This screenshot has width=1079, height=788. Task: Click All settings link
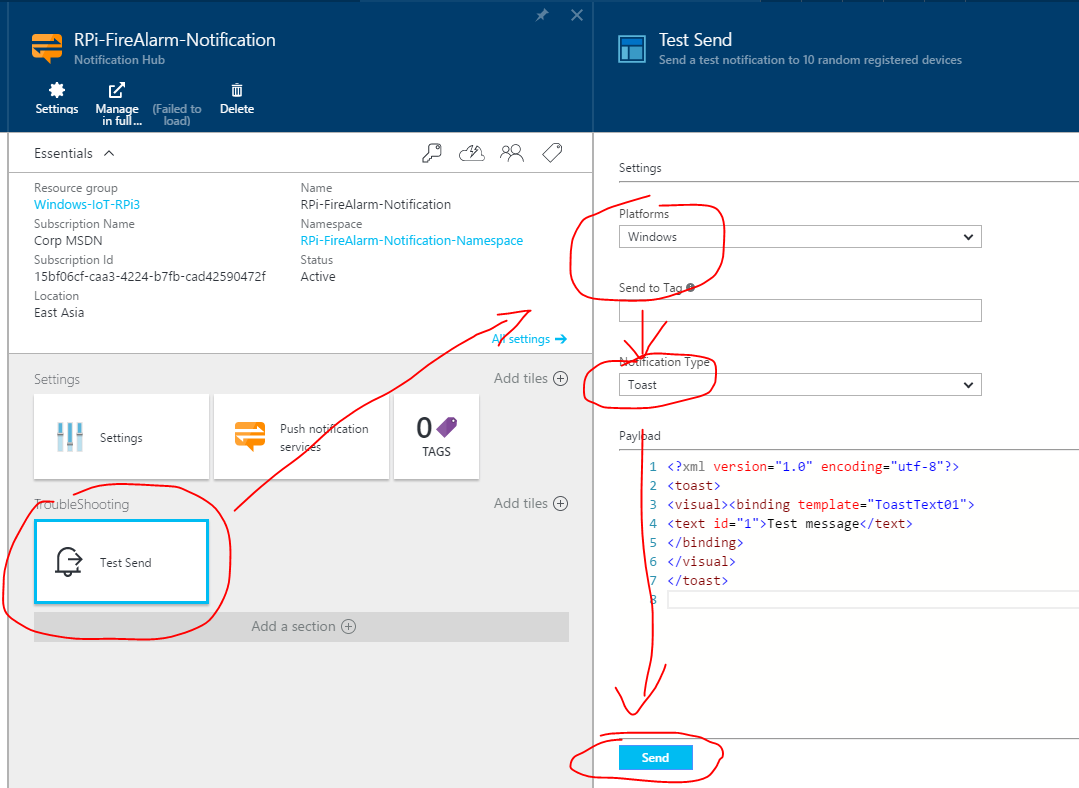click(529, 339)
